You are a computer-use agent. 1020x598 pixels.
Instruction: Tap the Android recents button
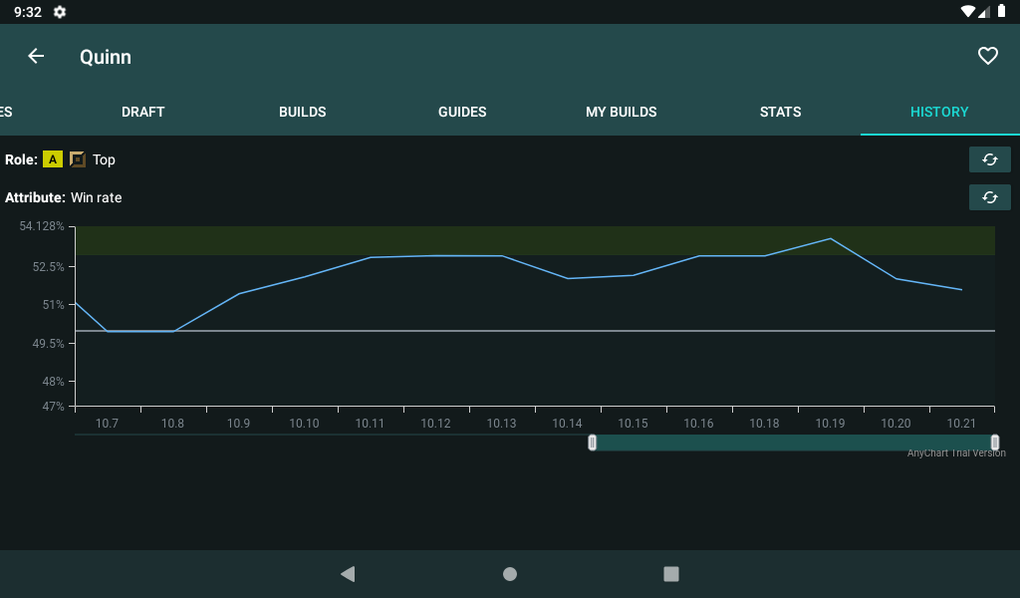click(672, 574)
